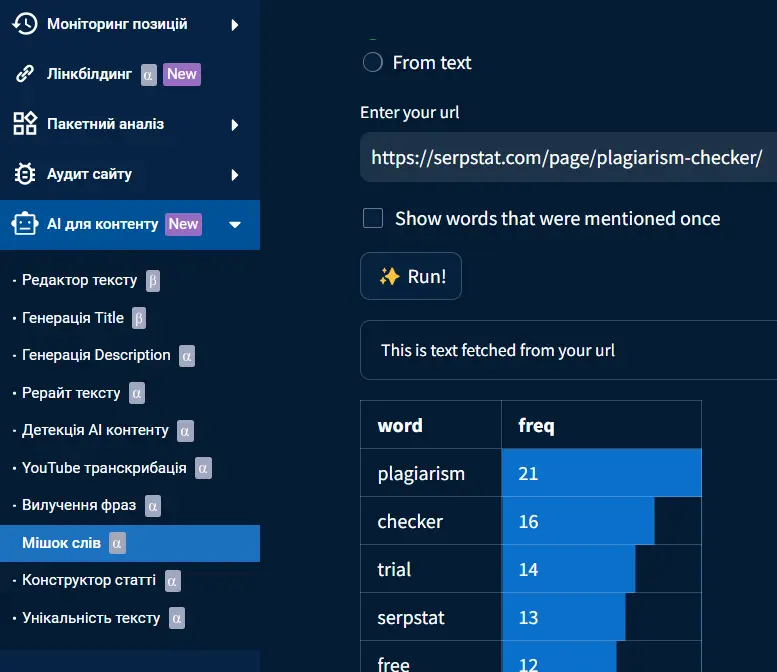Viewport: 777px width, 672px height.
Task: Click the alpha badge beside Унікальність тексту
Action: click(x=177, y=618)
